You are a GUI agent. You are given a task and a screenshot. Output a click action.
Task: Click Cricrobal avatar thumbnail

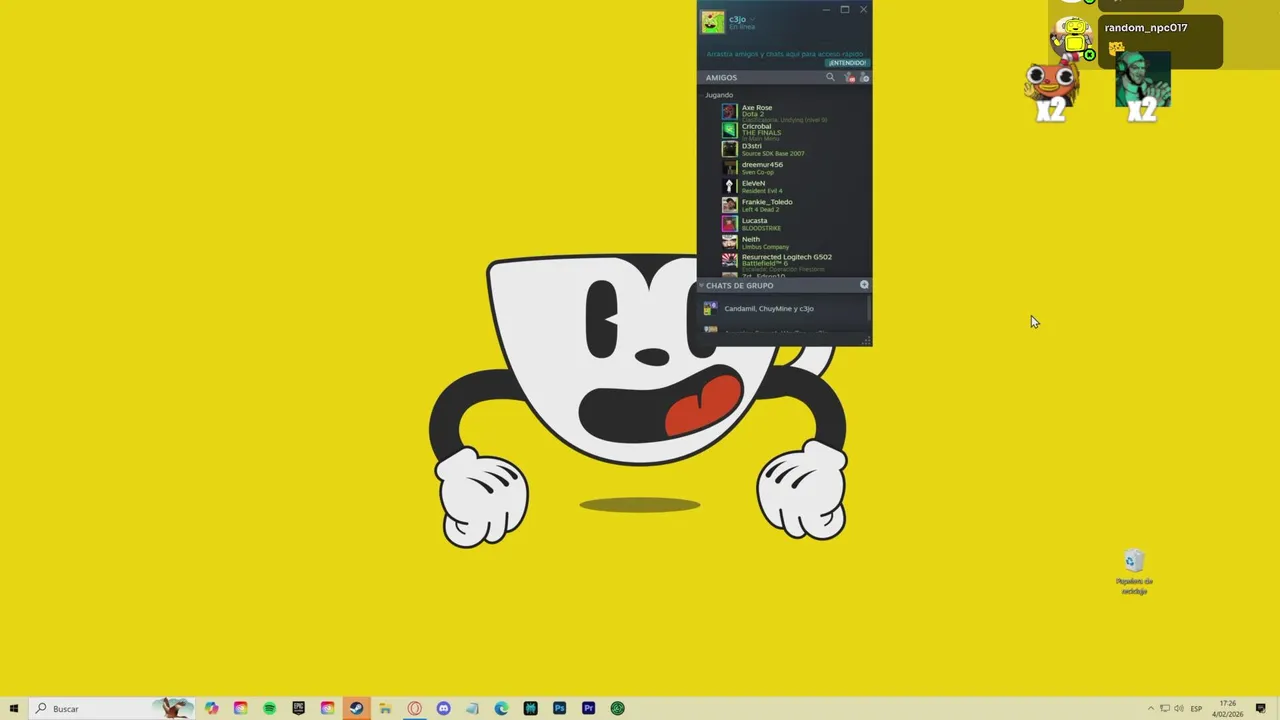pyautogui.click(x=730, y=130)
